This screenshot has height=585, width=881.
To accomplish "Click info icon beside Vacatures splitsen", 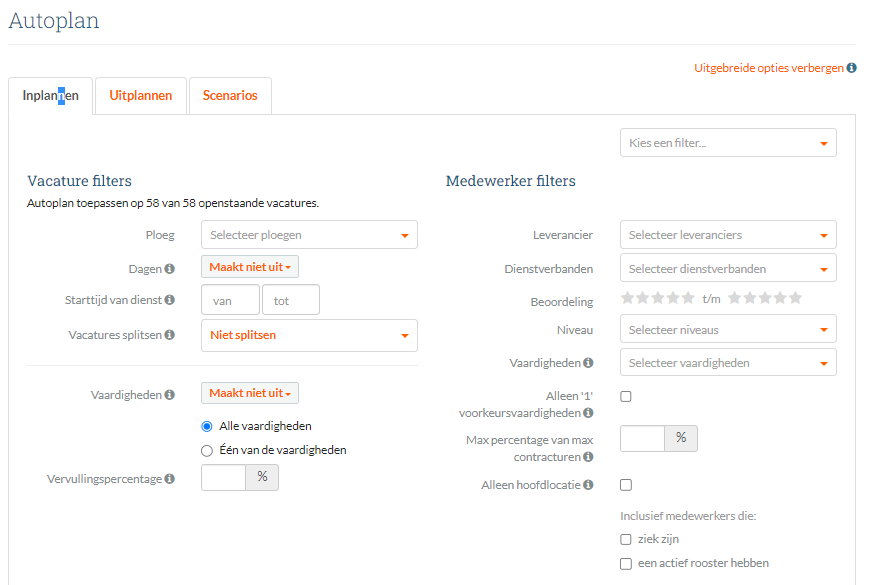I will (169, 335).
